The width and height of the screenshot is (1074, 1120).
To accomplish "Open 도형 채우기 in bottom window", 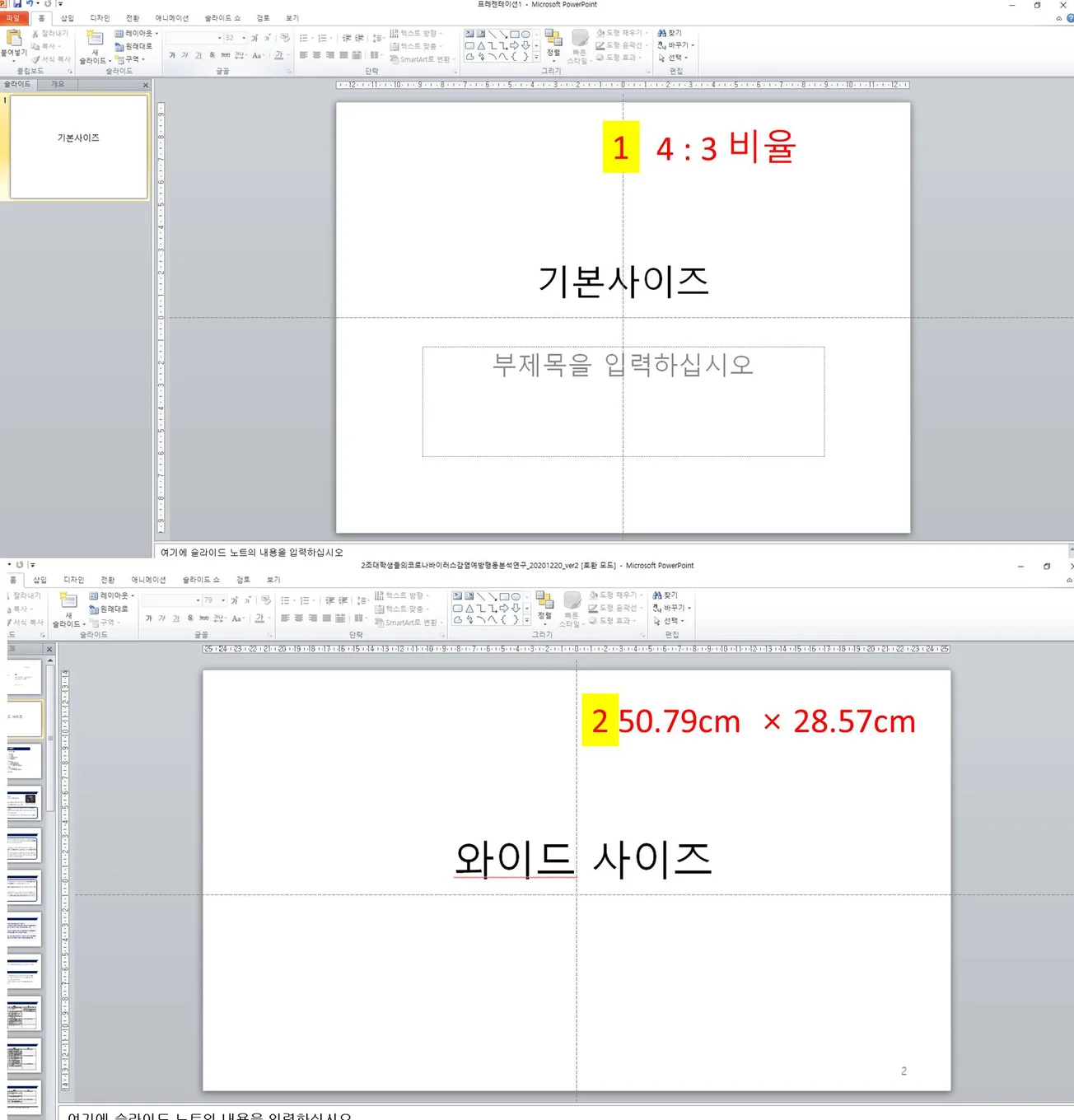I will (615, 595).
